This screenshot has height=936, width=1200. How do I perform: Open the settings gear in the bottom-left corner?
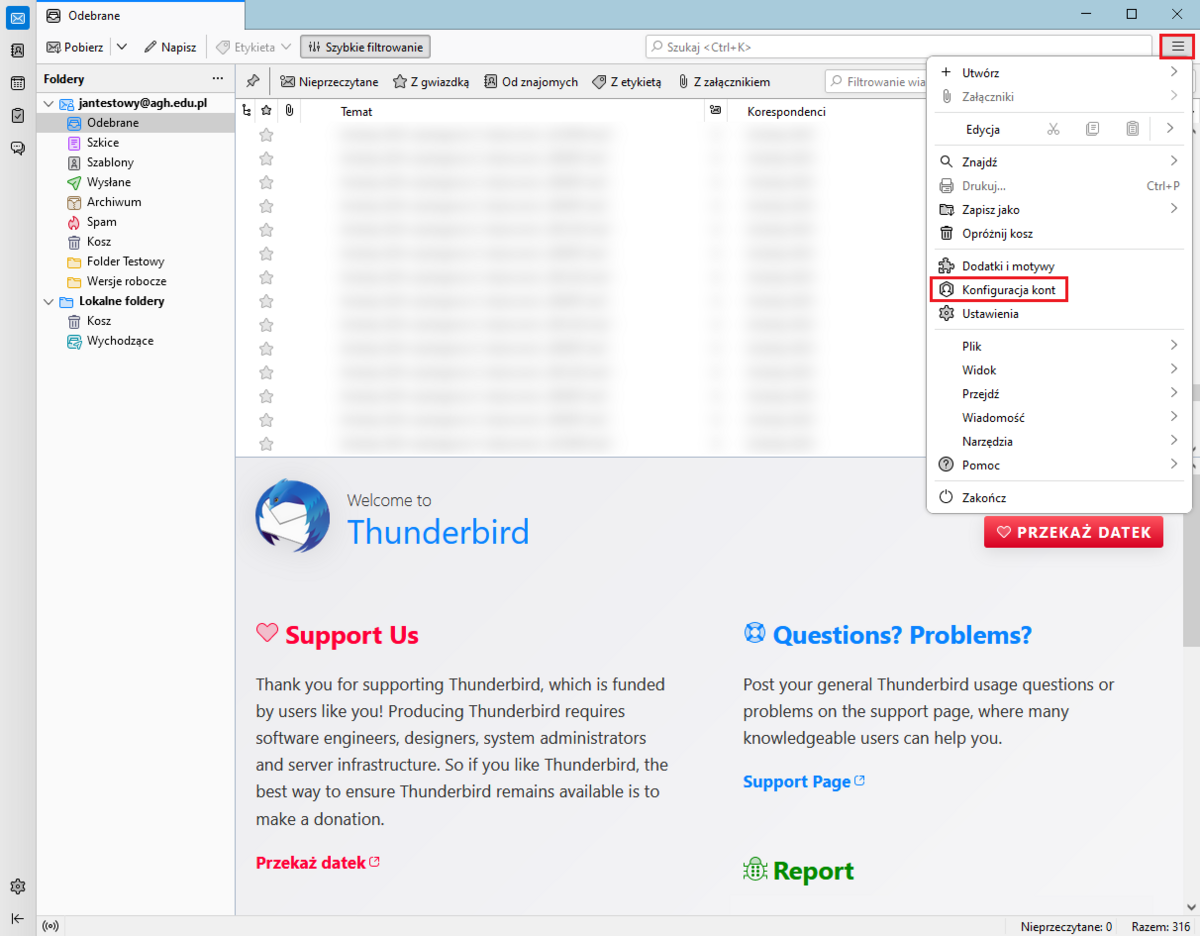tap(17, 886)
